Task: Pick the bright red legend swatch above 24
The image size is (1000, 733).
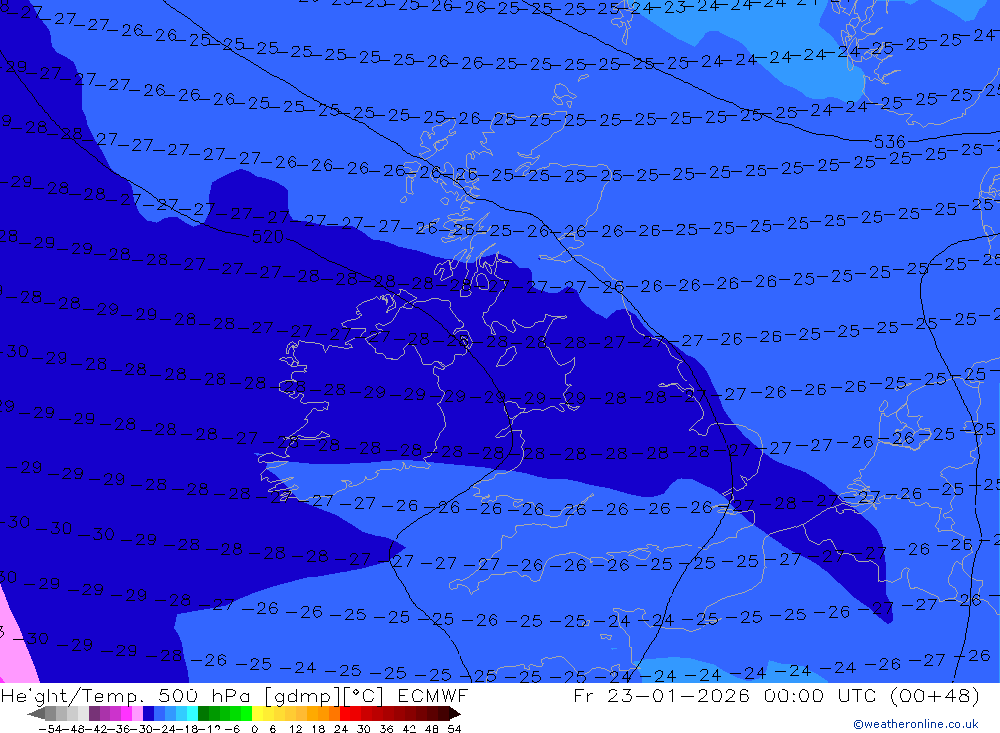Action: pyautogui.click(x=345, y=714)
